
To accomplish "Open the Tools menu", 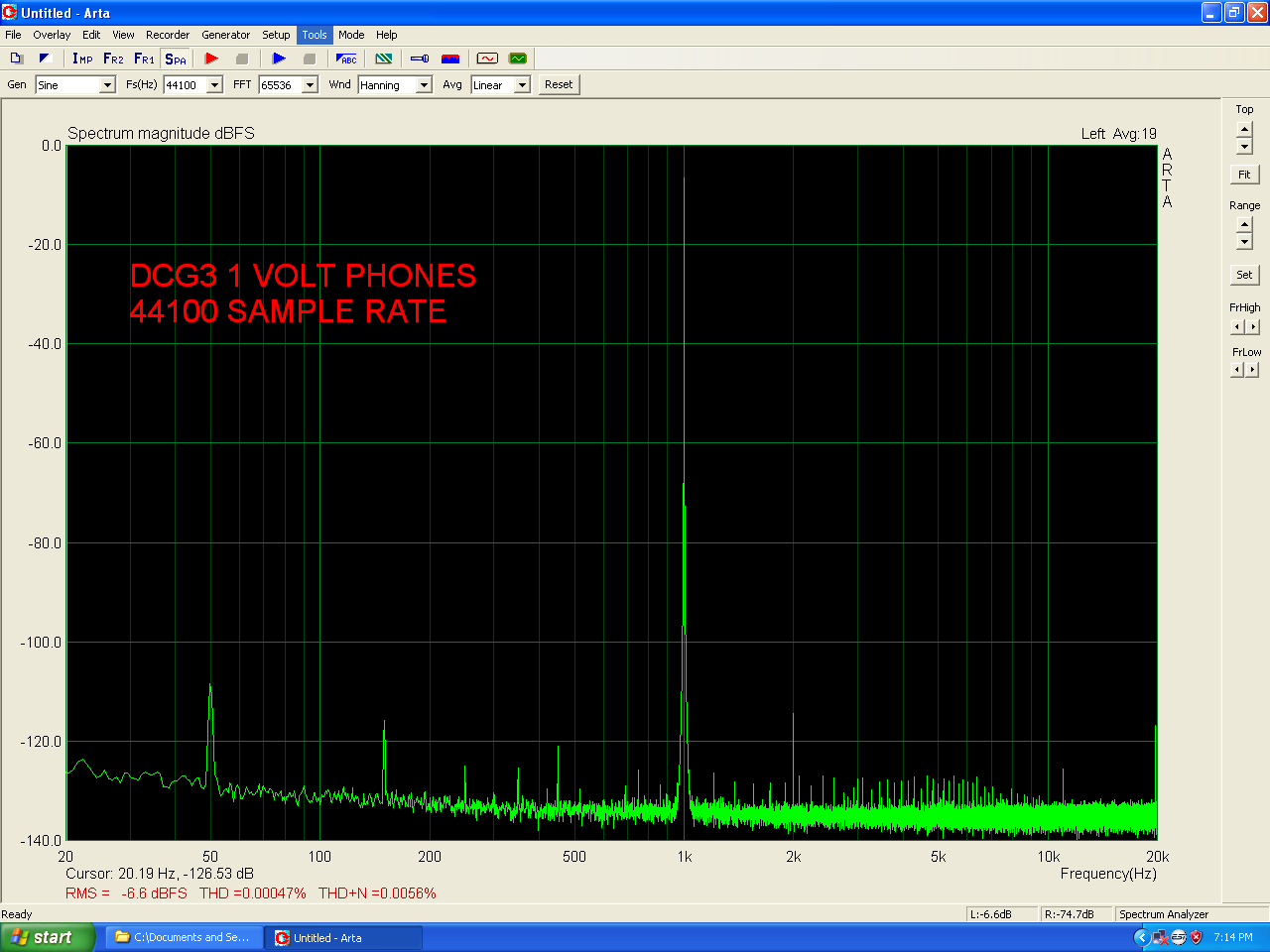I will point(315,35).
